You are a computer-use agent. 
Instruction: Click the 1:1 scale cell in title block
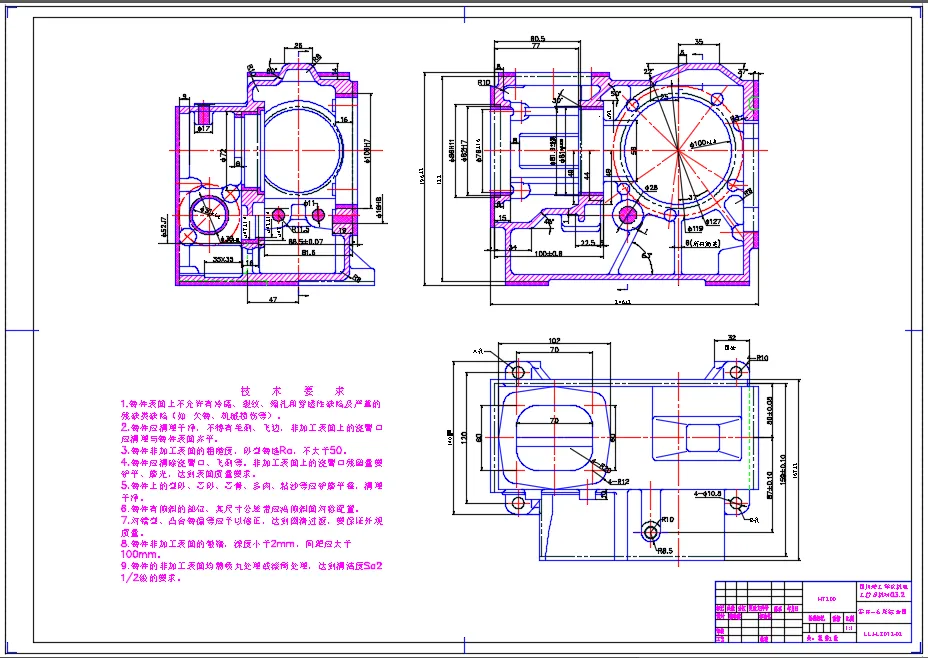click(849, 628)
